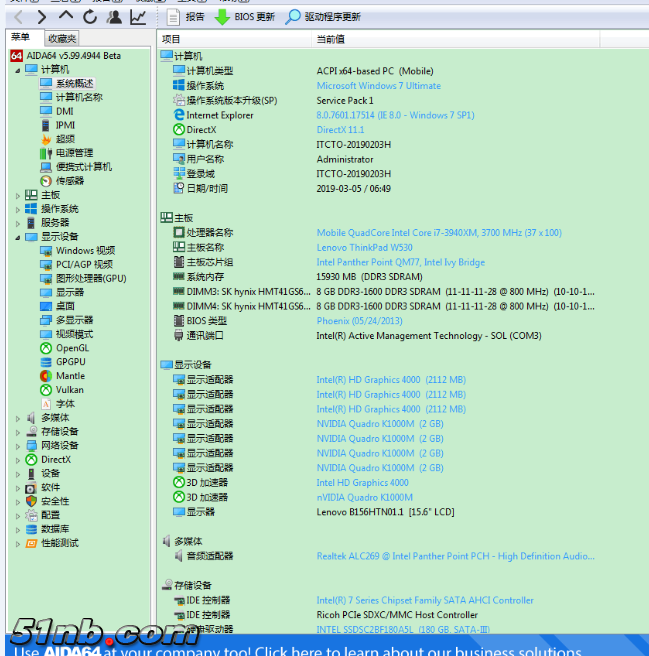Open 驱动程序更新 driver update
The height and width of the screenshot is (656, 649).
pyautogui.click(x=323, y=17)
